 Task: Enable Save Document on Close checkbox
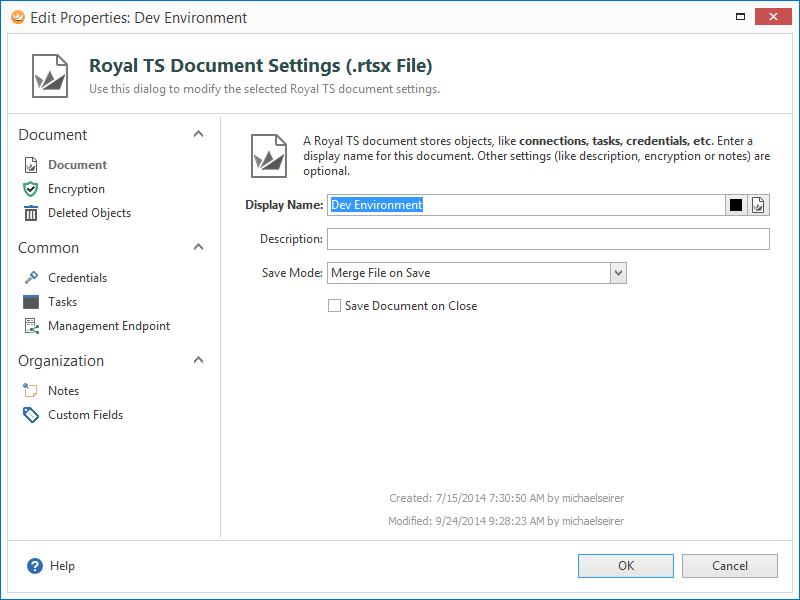coord(334,306)
